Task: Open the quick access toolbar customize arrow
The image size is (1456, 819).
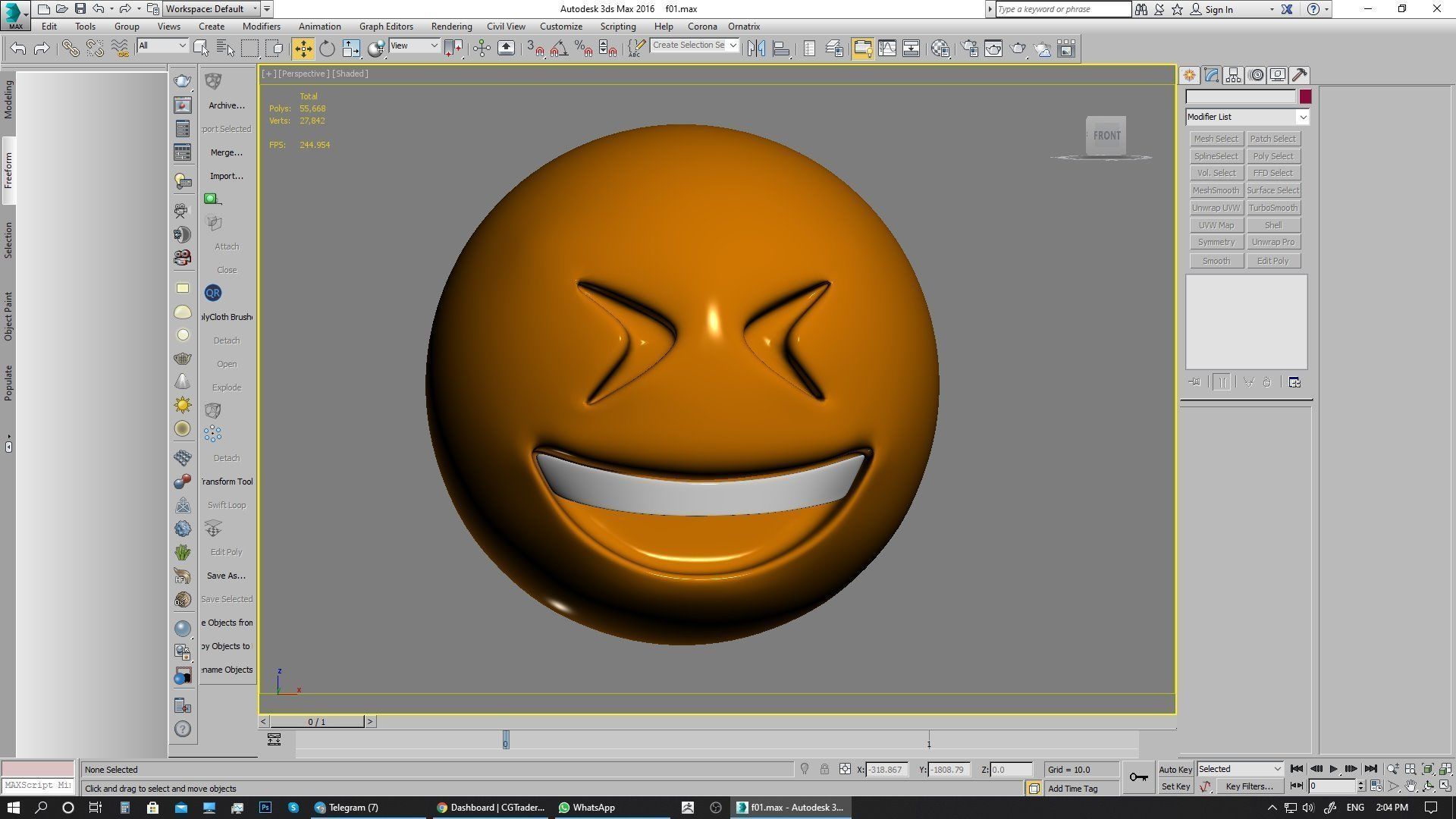Action: 267,9
